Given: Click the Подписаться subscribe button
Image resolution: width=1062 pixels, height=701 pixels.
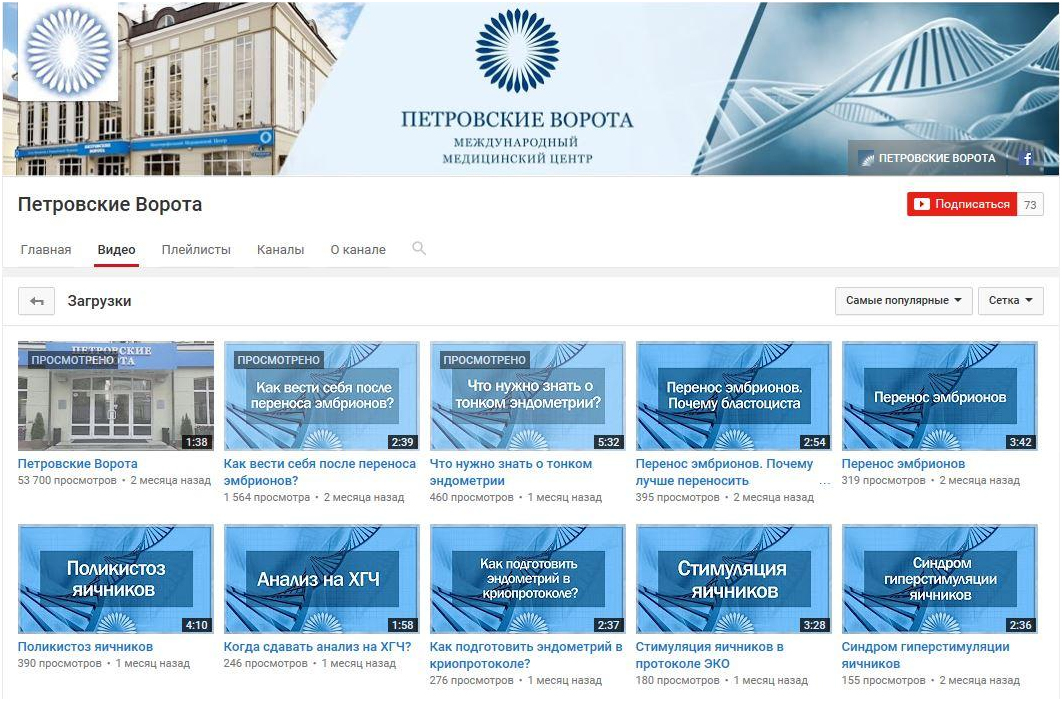Looking at the screenshot, I should (x=962, y=204).
